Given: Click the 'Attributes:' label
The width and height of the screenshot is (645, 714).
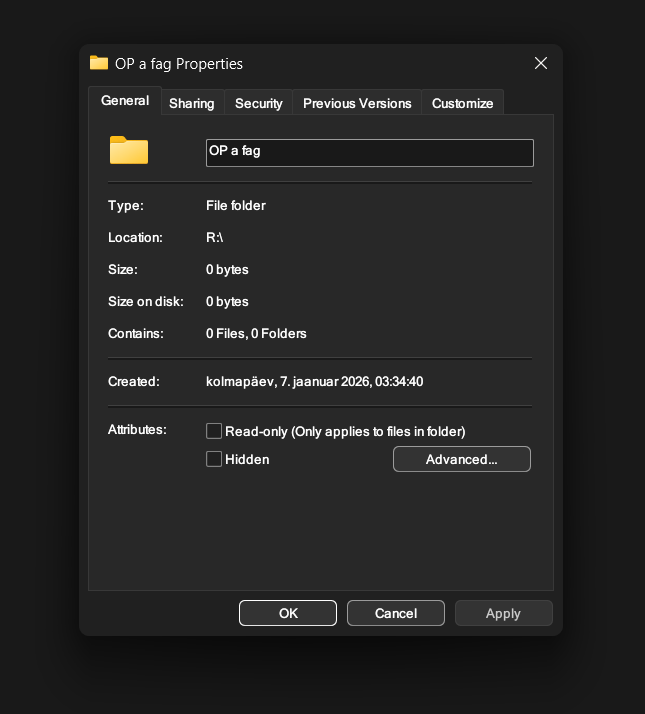Looking at the screenshot, I should 137,429.
